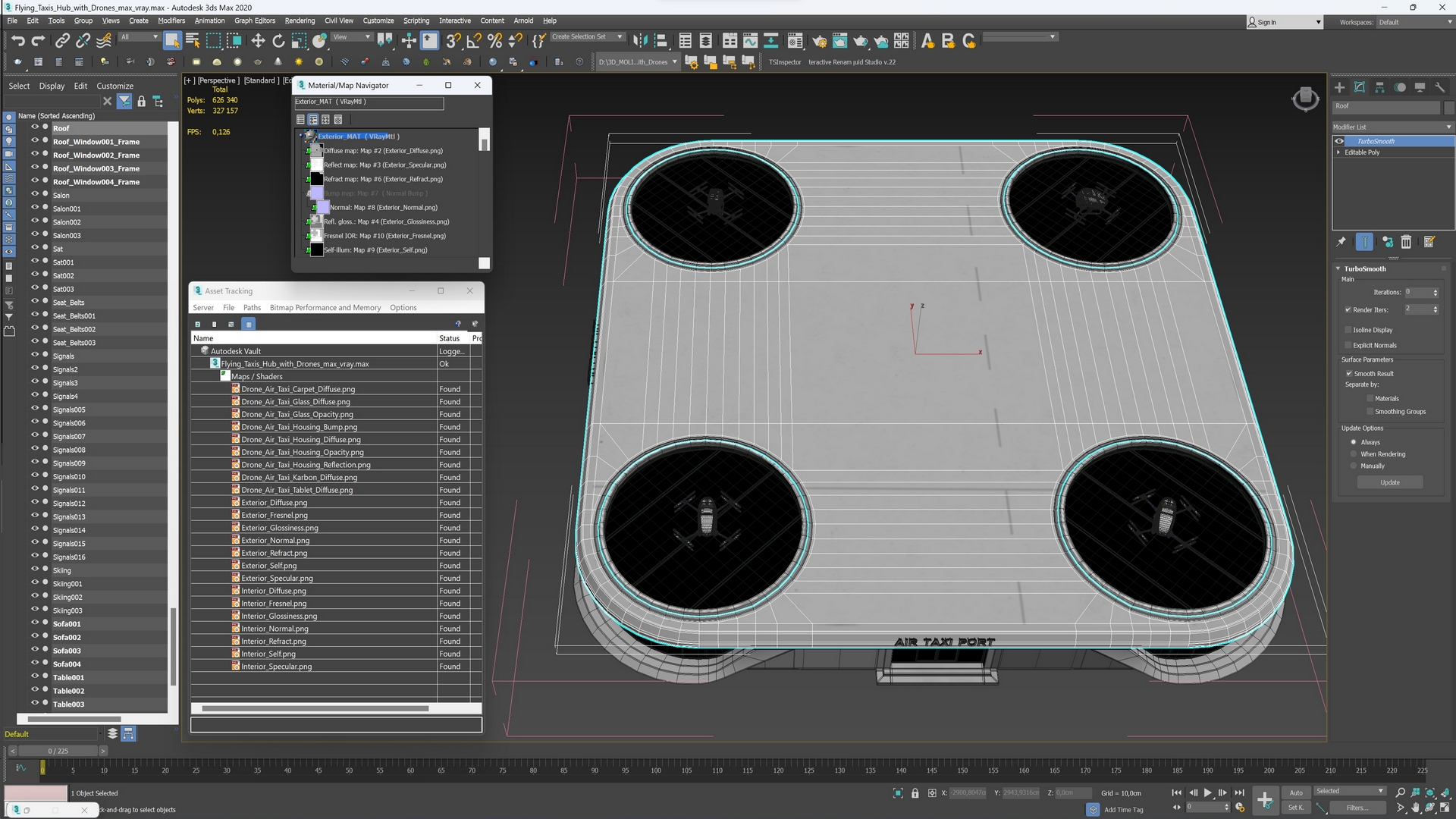Open the Time Configuration icon
This screenshot has height=819, width=1456.
[1240, 808]
